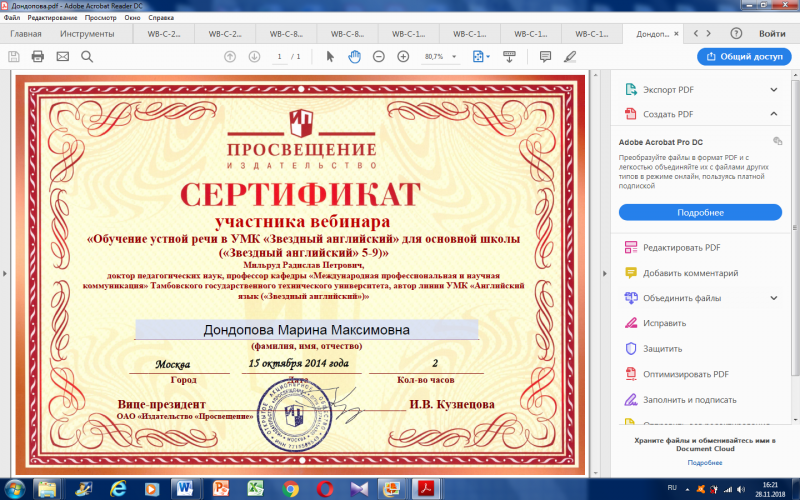Zoom in with plus icon
The width and height of the screenshot is (800, 500).
(x=403, y=57)
